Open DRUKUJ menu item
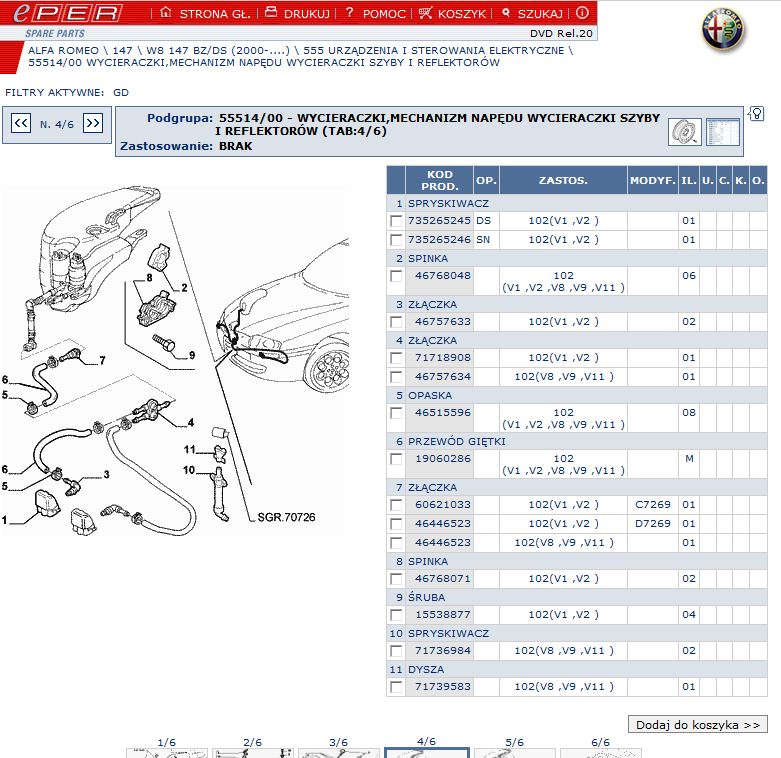Screen dimensions: 781x758 [307, 14]
